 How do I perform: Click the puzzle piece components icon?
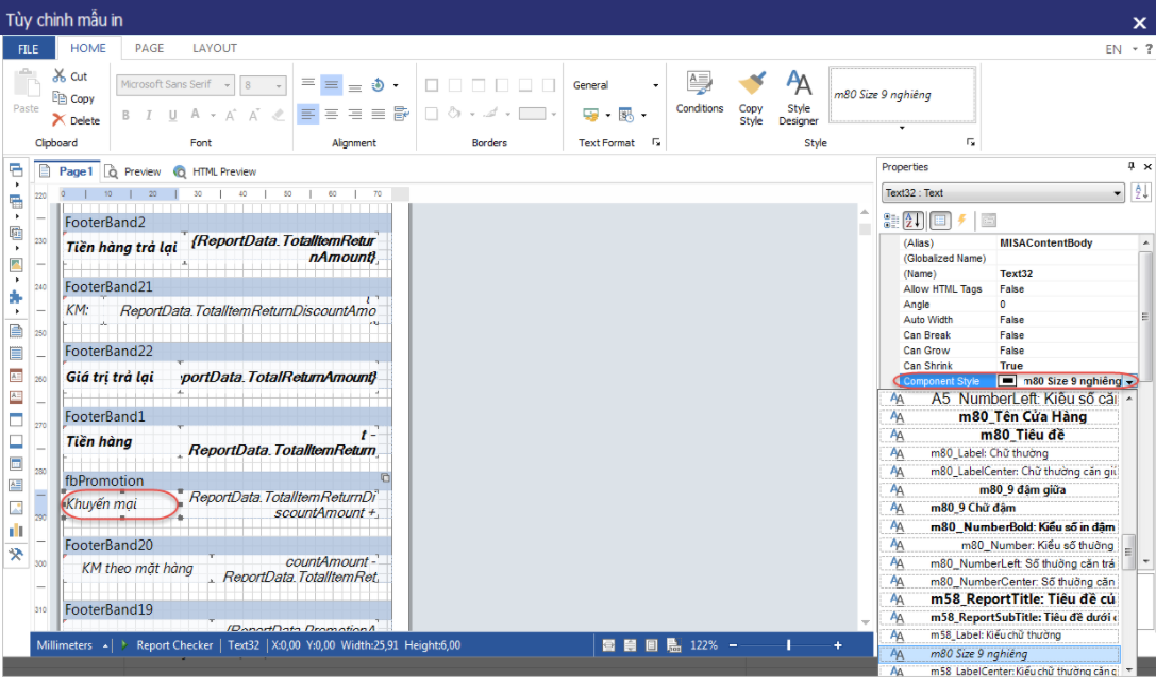tap(15, 297)
